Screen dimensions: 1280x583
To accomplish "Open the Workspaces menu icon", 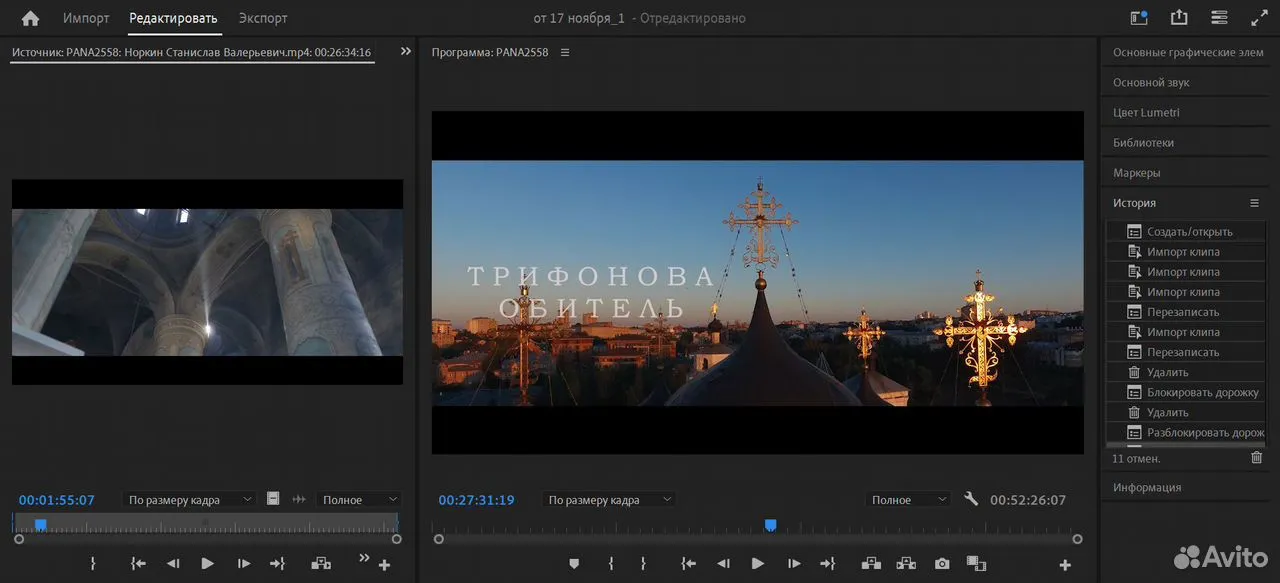I will coord(1219,18).
